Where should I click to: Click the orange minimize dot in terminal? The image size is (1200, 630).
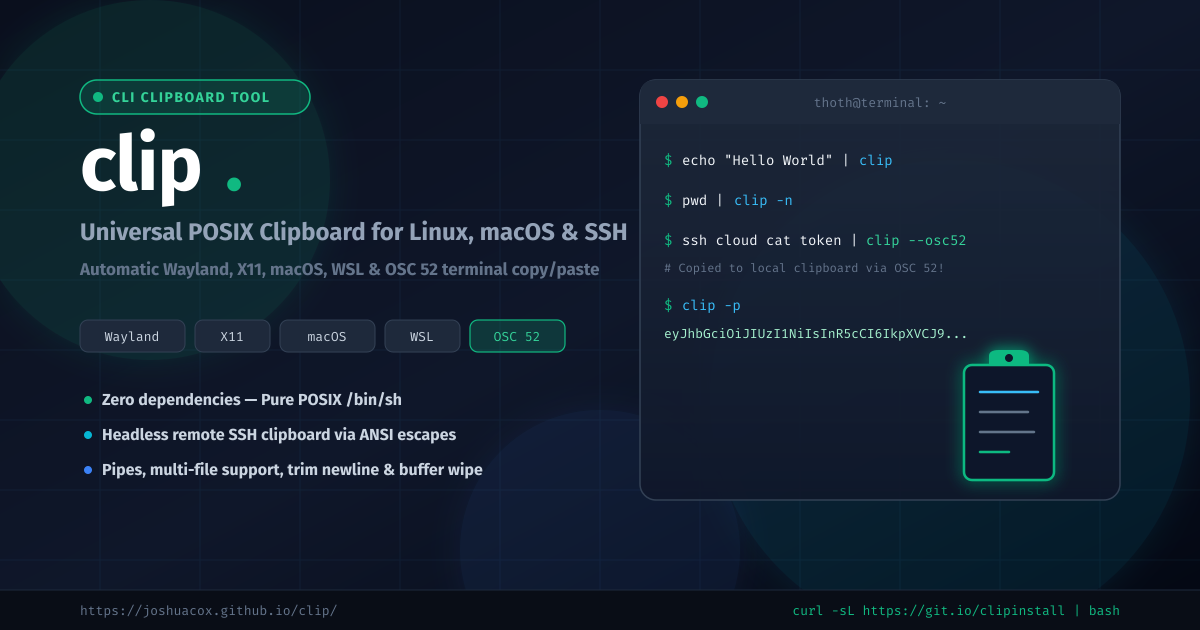[x=682, y=102]
